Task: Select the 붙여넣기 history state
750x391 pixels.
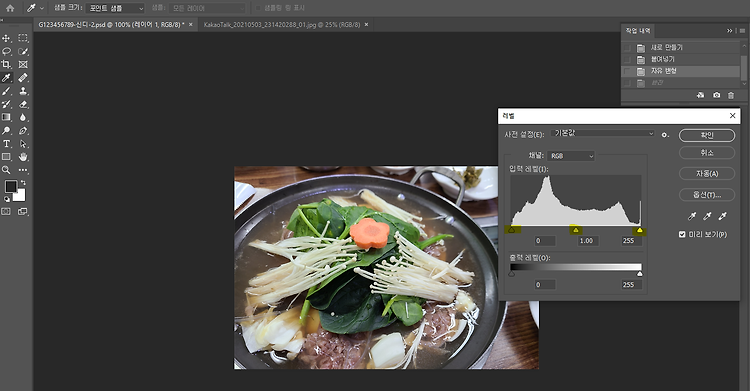Action: click(x=681, y=59)
